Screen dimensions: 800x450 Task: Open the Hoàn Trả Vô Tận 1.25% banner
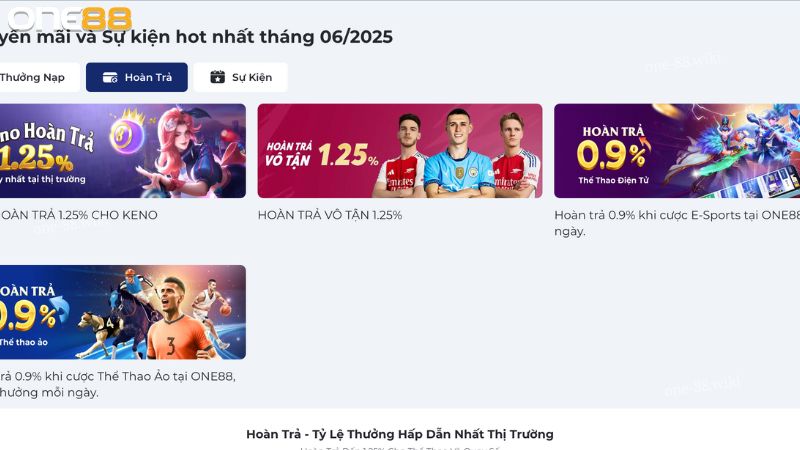coord(400,151)
